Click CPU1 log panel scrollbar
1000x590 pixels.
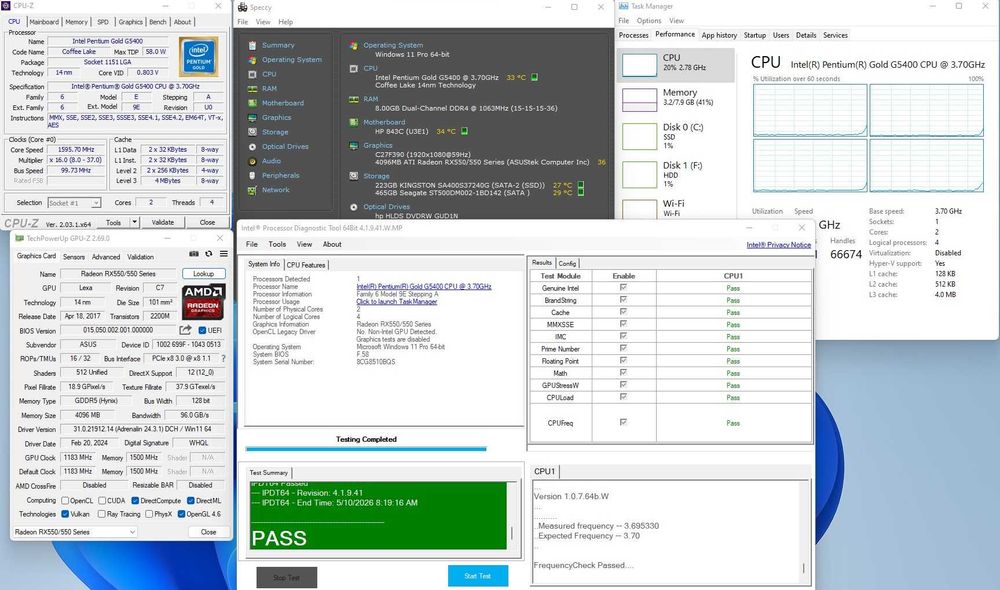pos(804,532)
